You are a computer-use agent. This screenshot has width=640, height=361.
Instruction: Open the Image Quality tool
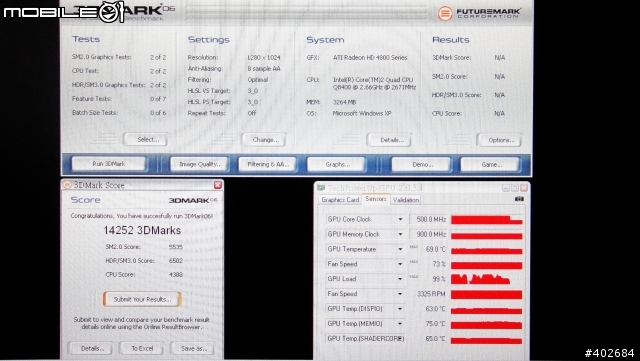click(200, 164)
